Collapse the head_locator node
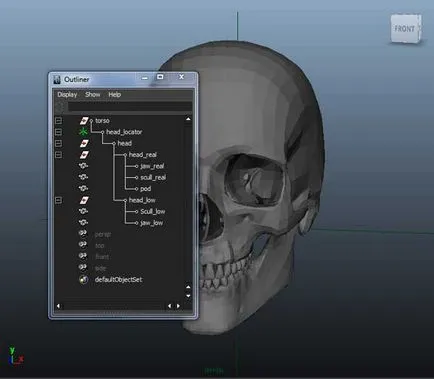The width and height of the screenshot is (434, 379). tap(58, 132)
